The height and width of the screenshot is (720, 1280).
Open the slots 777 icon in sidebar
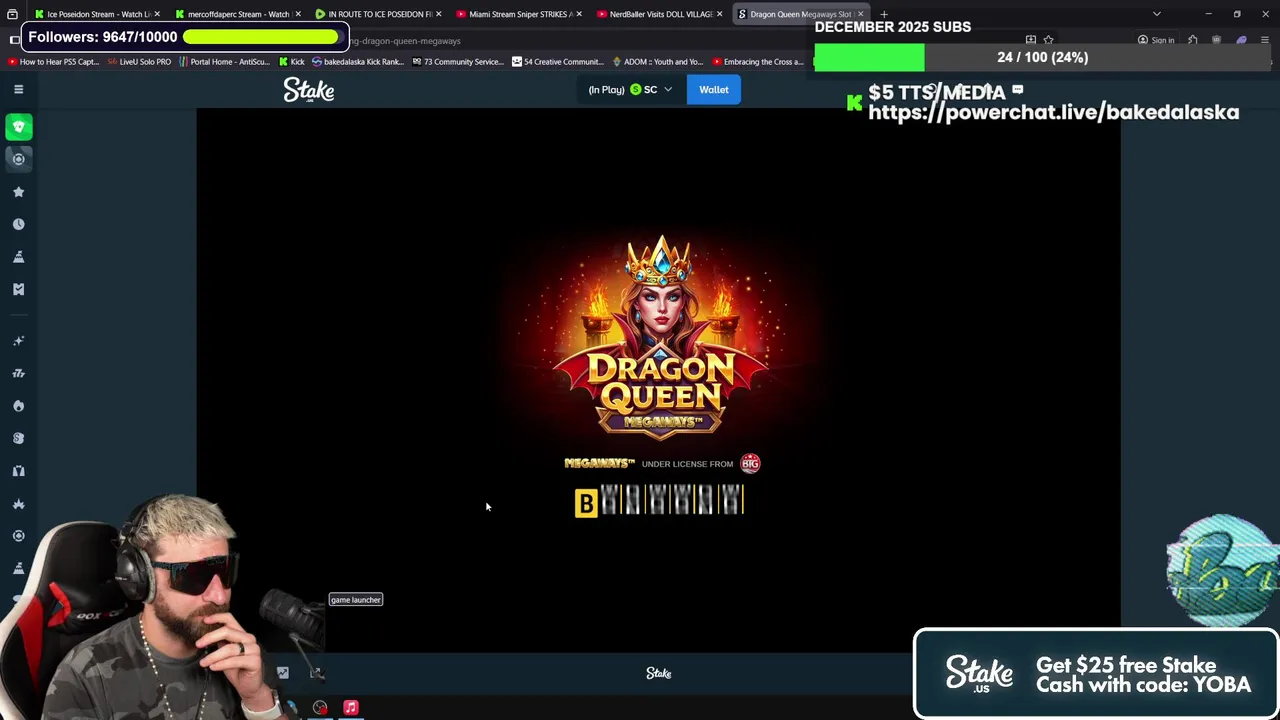click(x=18, y=373)
